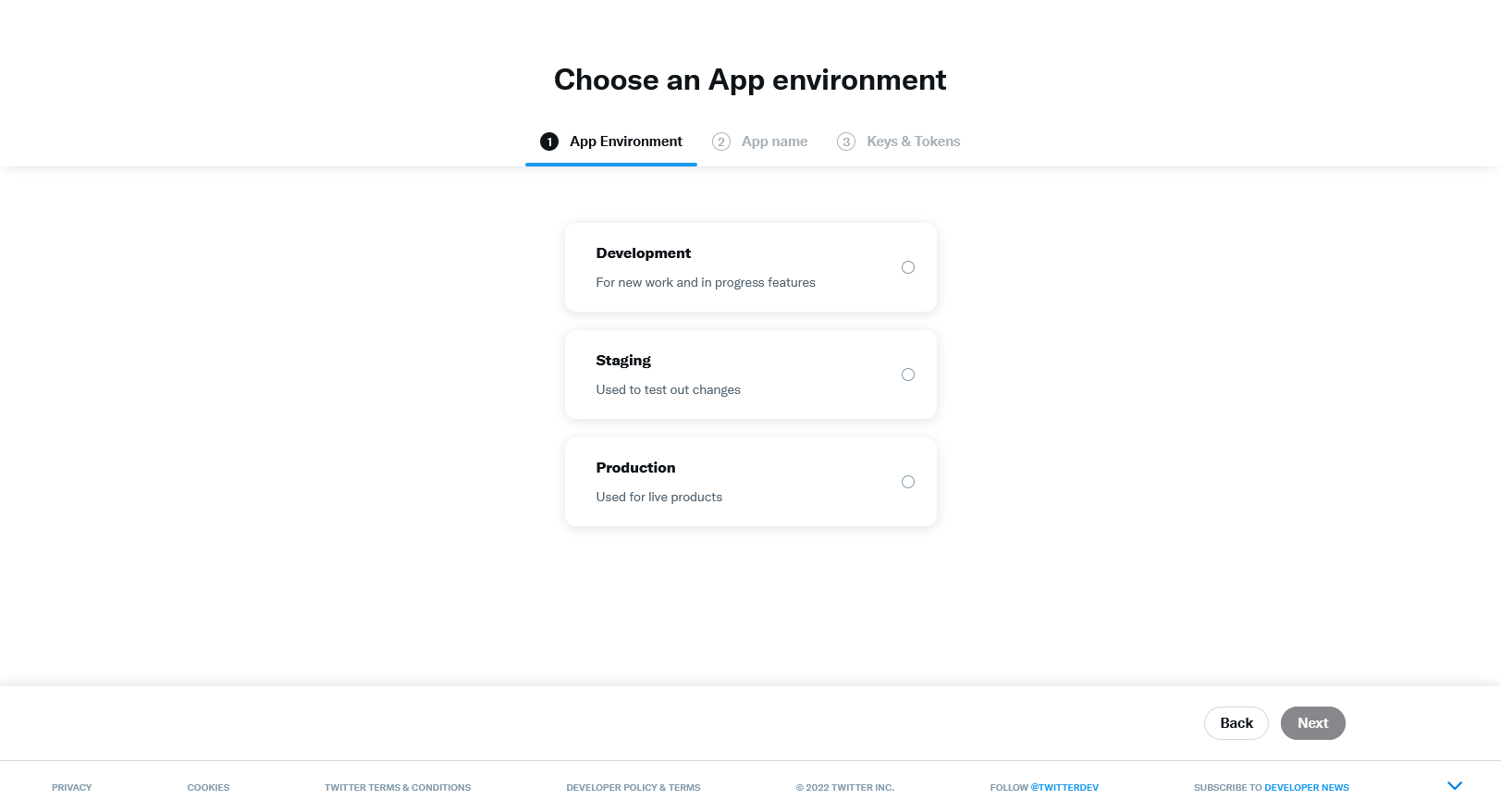Open the Privacy footer link
The height and width of the screenshot is (812, 1501).
pos(72,788)
